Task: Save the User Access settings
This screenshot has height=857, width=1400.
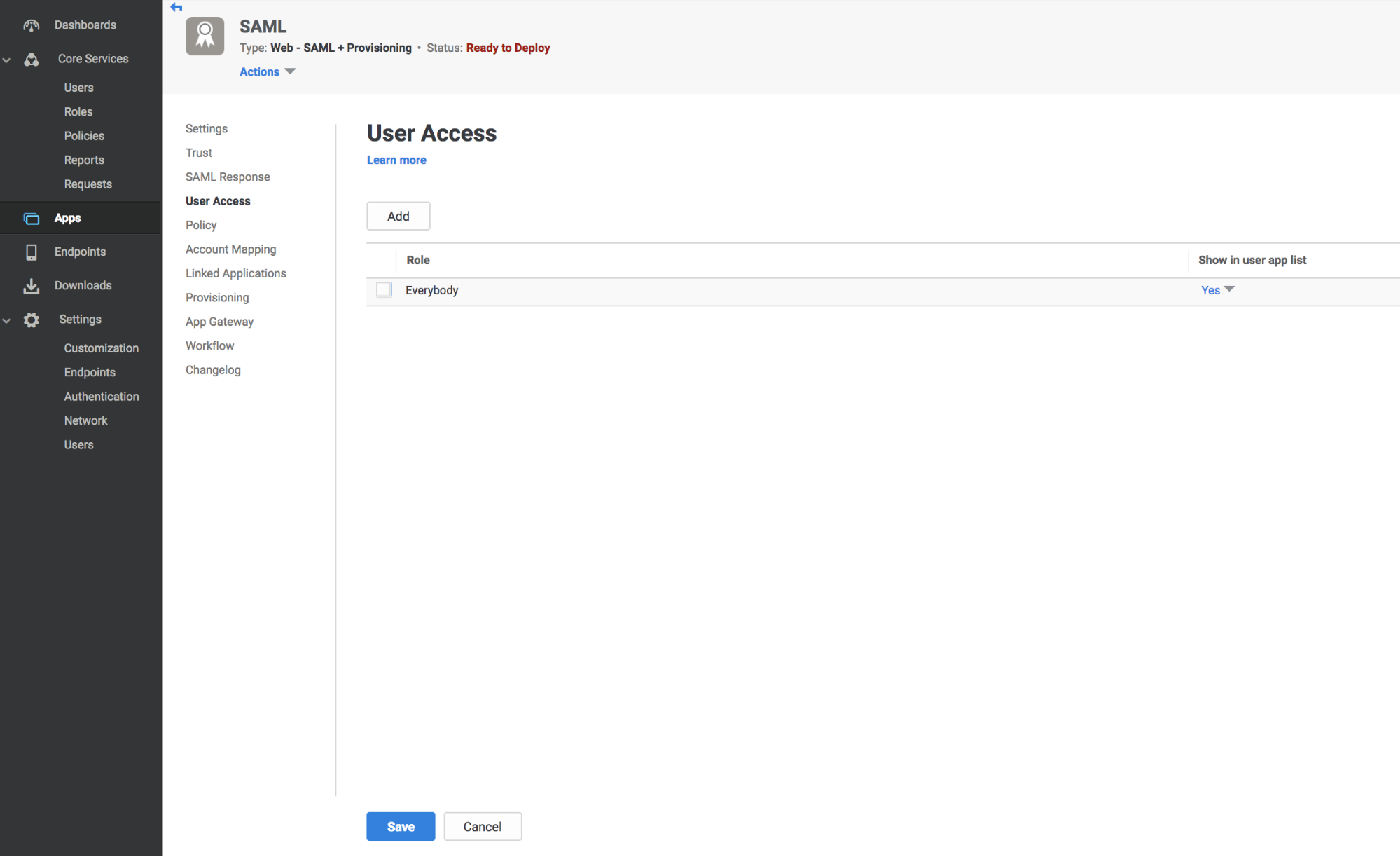Action: tap(400, 826)
